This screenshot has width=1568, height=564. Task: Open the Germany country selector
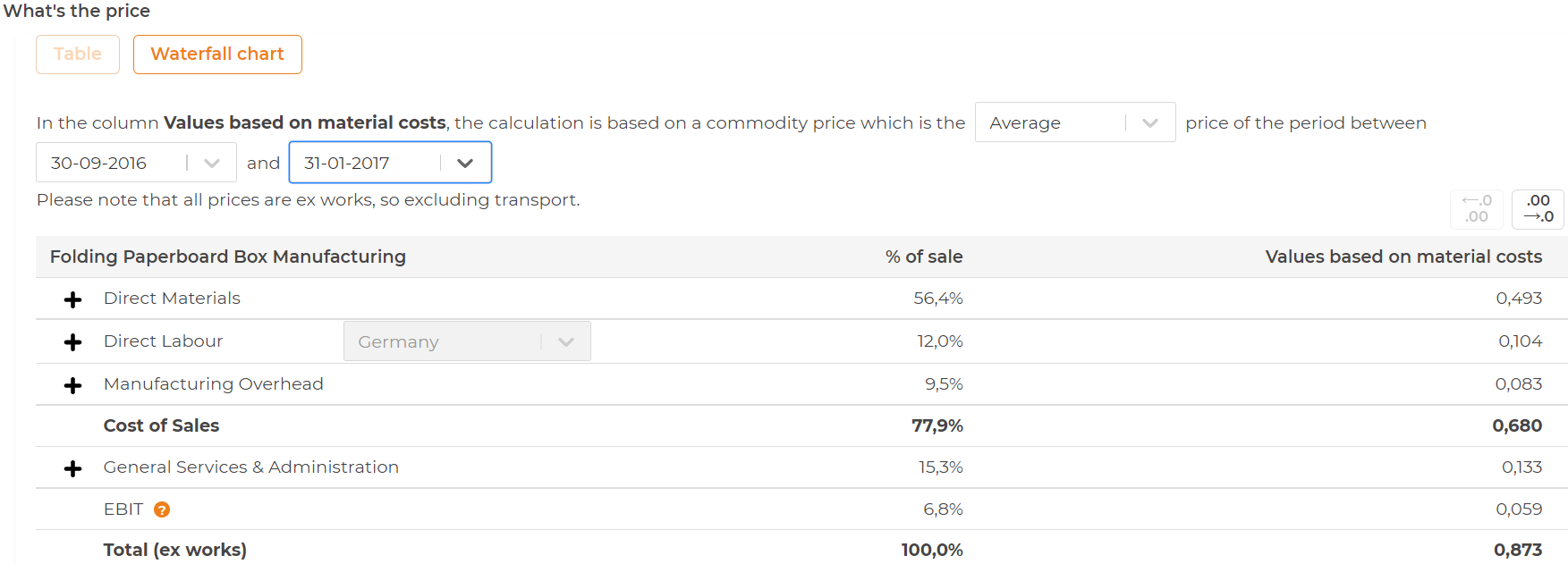(x=567, y=341)
